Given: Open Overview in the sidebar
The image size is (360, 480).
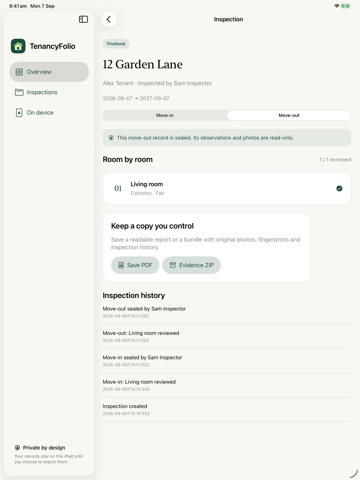Looking at the screenshot, I should 49,72.
